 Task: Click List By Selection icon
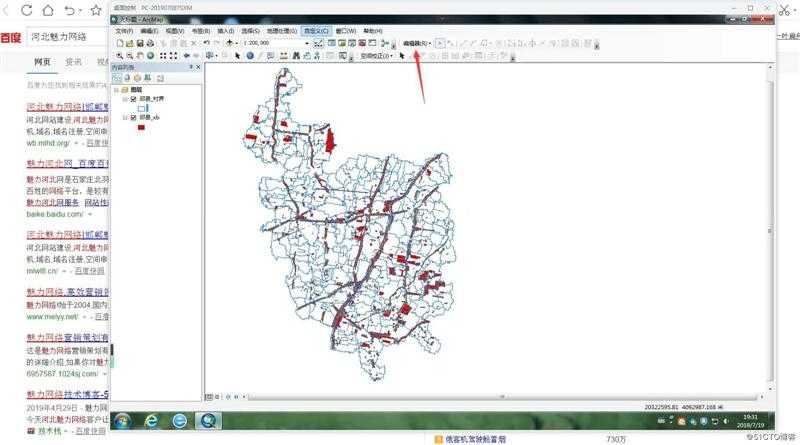click(147, 78)
